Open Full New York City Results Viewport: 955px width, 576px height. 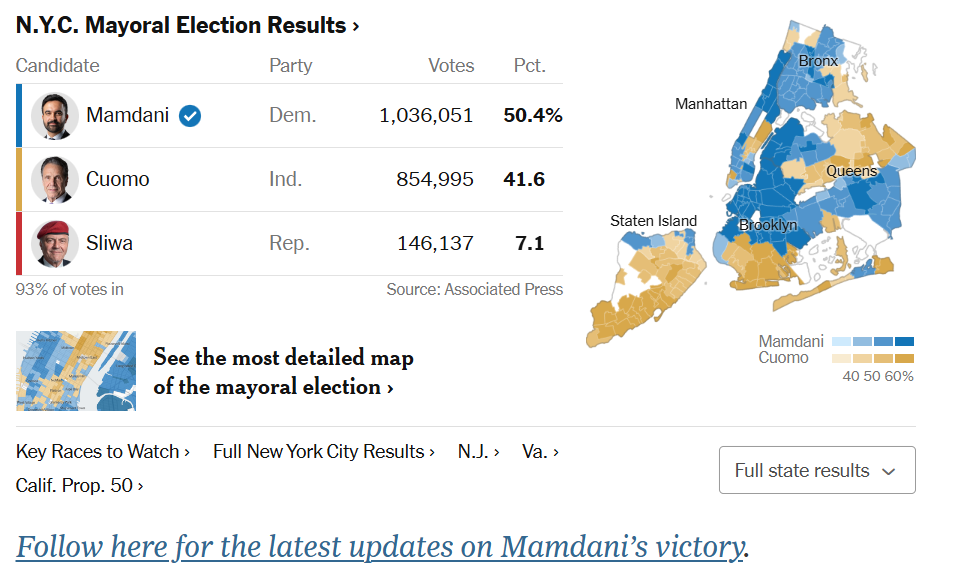tap(323, 452)
